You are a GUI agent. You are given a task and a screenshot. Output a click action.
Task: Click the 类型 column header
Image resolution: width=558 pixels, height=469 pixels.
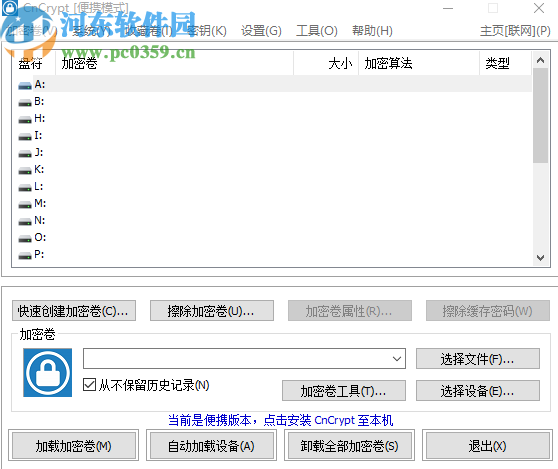click(x=505, y=63)
